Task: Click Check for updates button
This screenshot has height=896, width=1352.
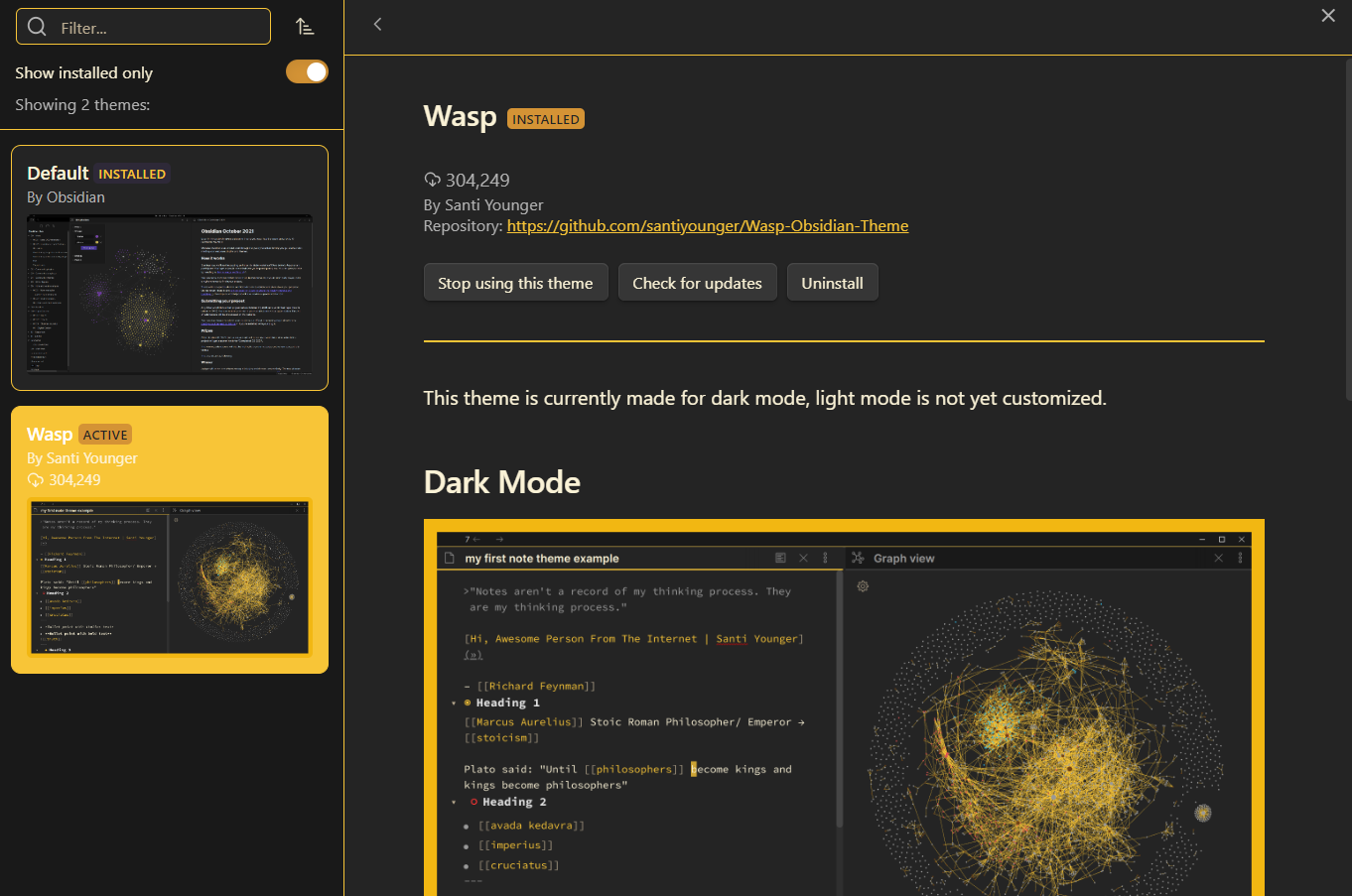Action: [x=698, y=283]
